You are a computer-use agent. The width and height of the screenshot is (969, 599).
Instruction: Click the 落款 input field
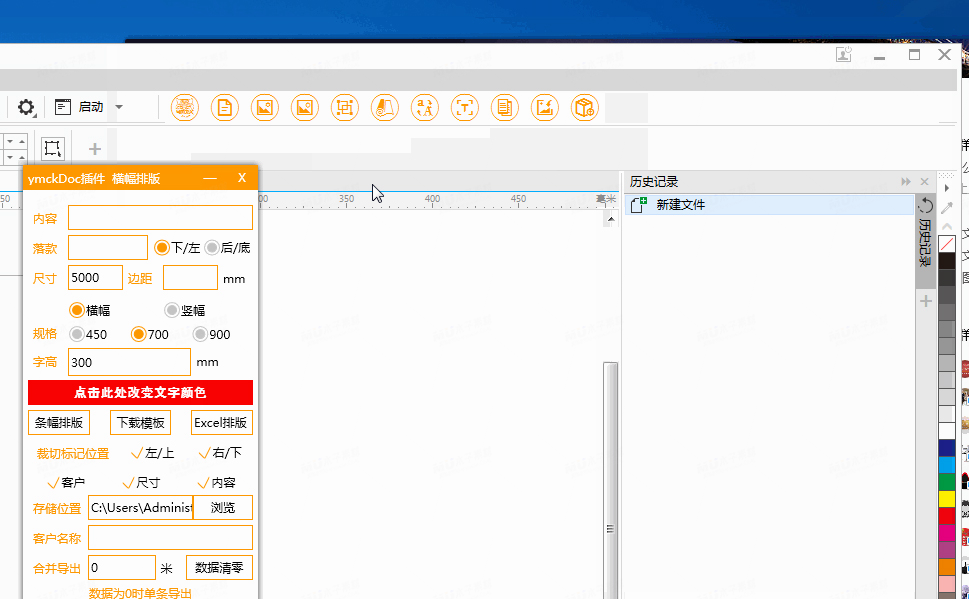pyautogui.click(x=108, y=247)
